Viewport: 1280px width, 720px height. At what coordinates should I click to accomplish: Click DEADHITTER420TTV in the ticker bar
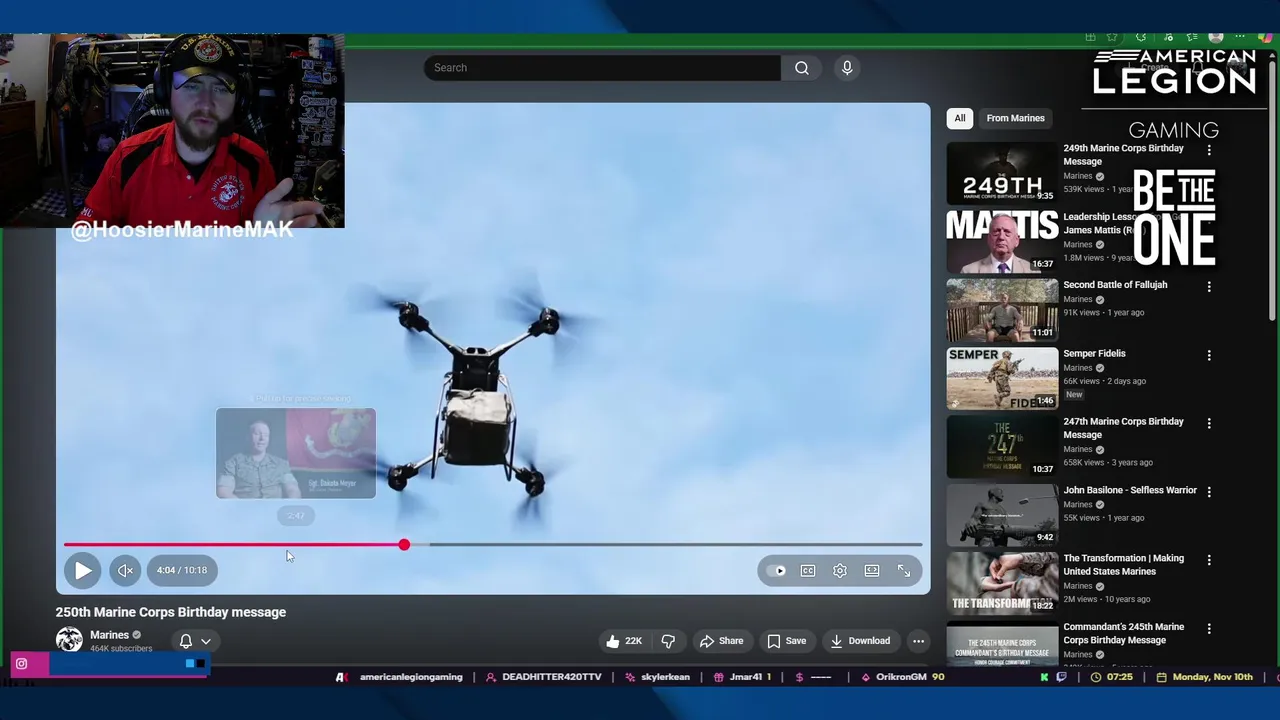[552, 677]
